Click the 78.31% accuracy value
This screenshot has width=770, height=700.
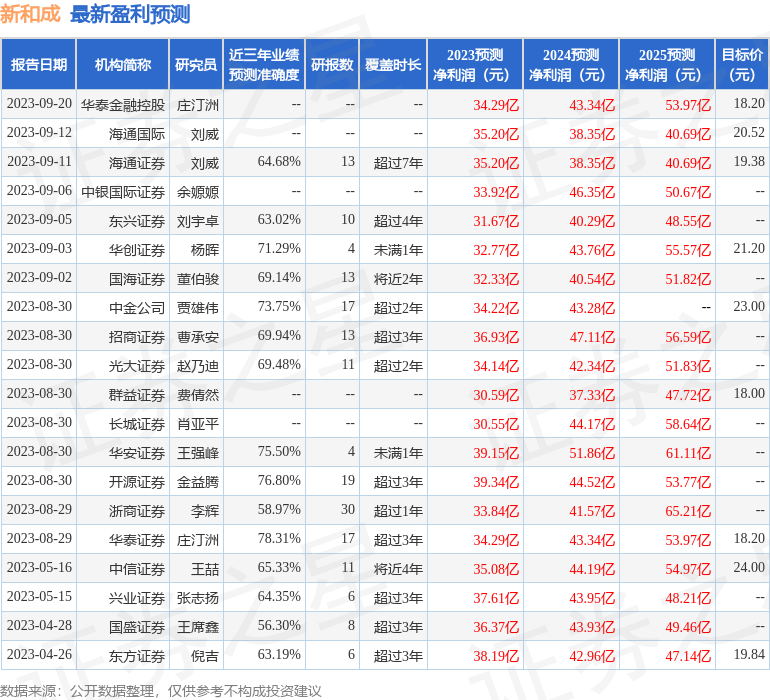279,538
